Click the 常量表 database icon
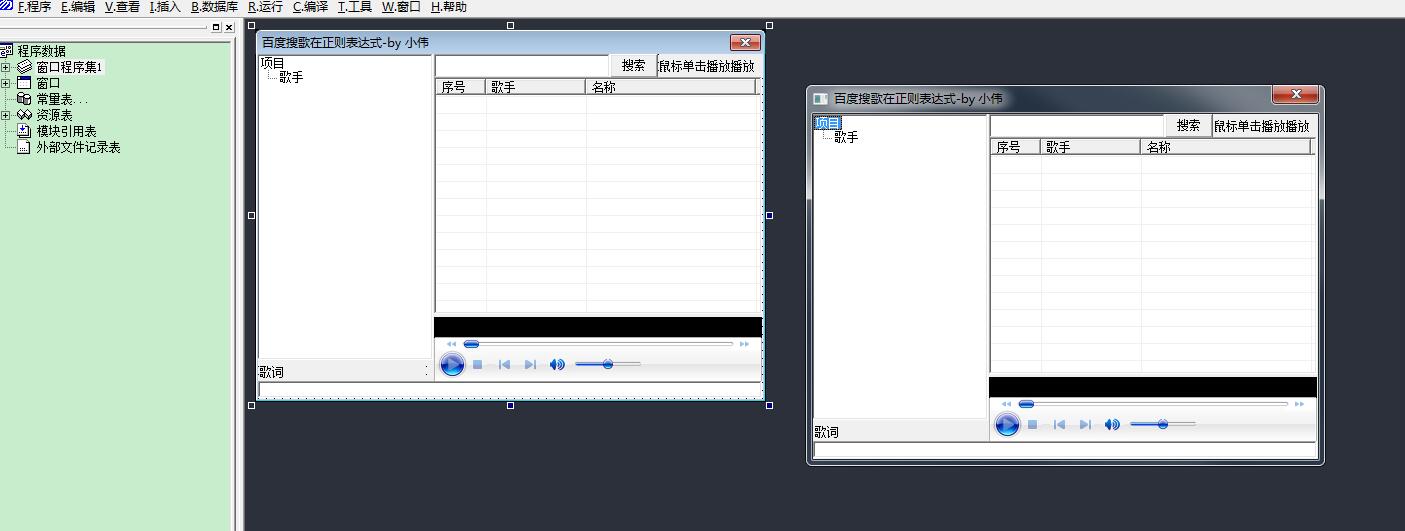1405x531 pixels. (25, 99)
